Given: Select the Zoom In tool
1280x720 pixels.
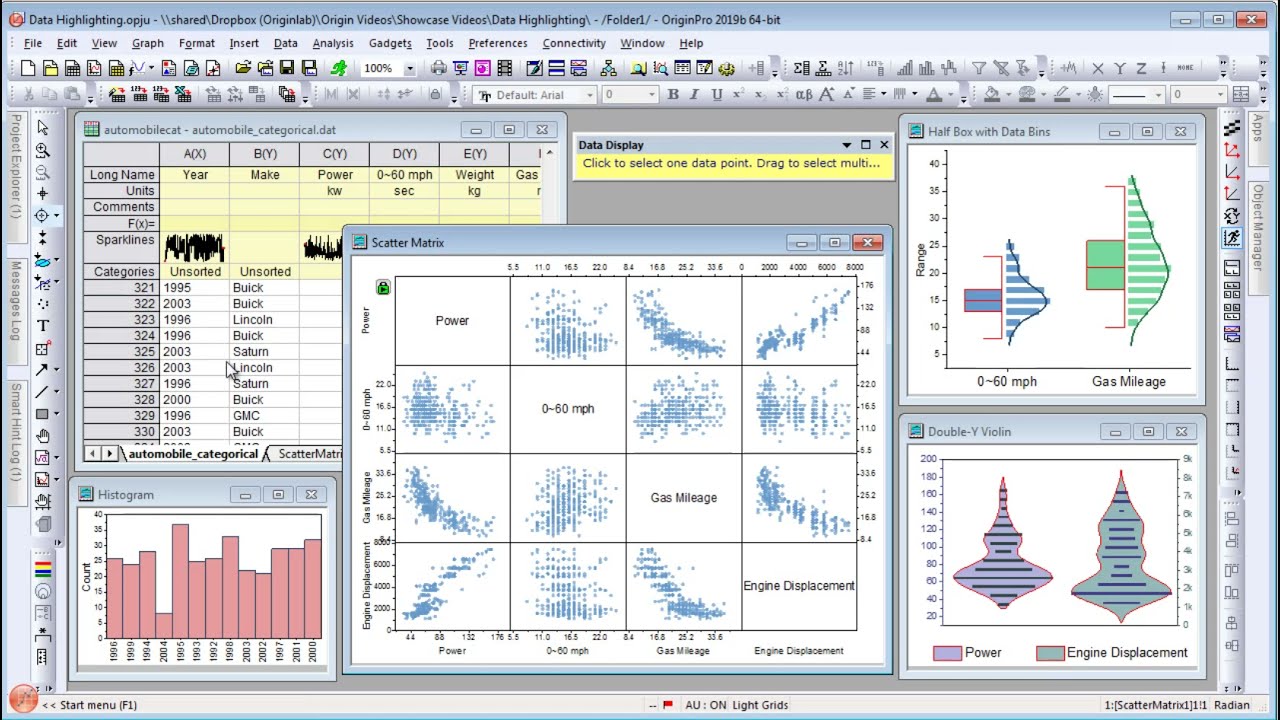Looking at the screenshot, I should pyautogui.click(x=42, y=150).
